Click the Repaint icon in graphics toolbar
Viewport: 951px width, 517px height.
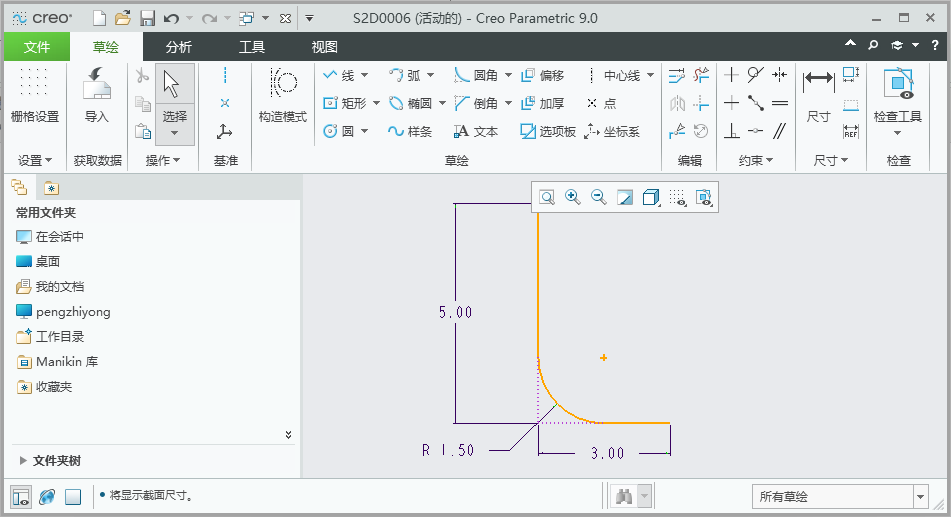(625, 197)
